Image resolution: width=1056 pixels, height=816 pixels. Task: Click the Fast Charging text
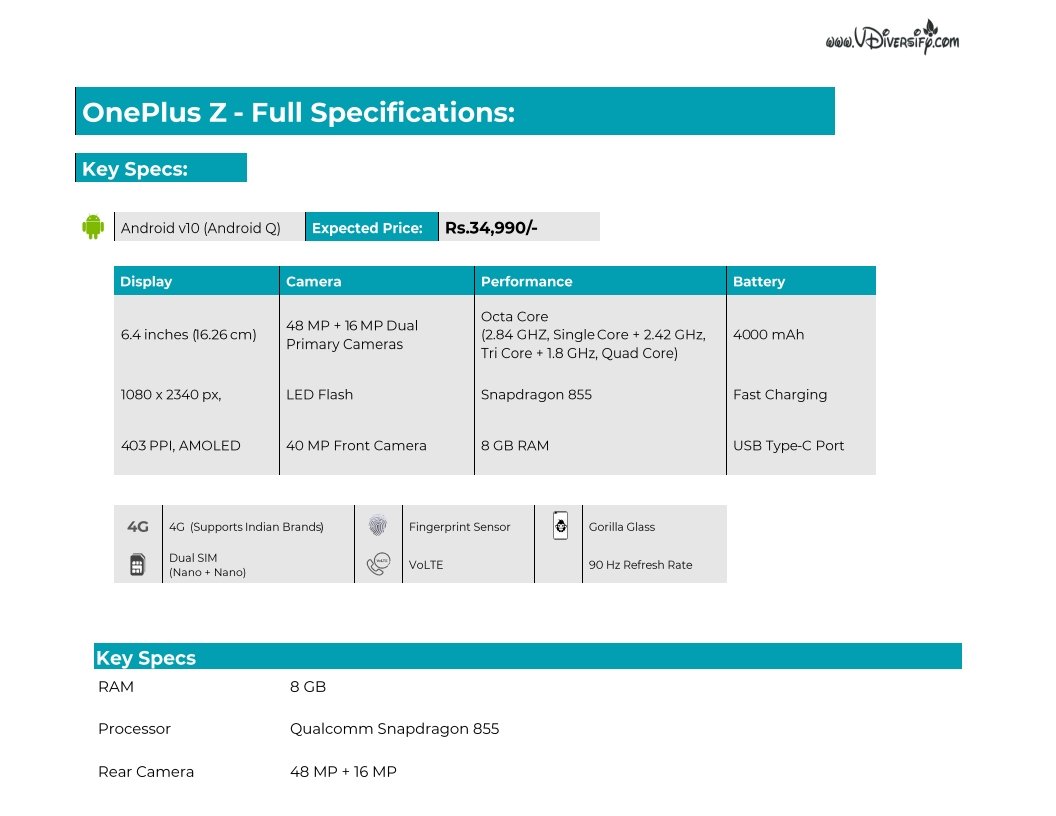(x=780, y=395)
